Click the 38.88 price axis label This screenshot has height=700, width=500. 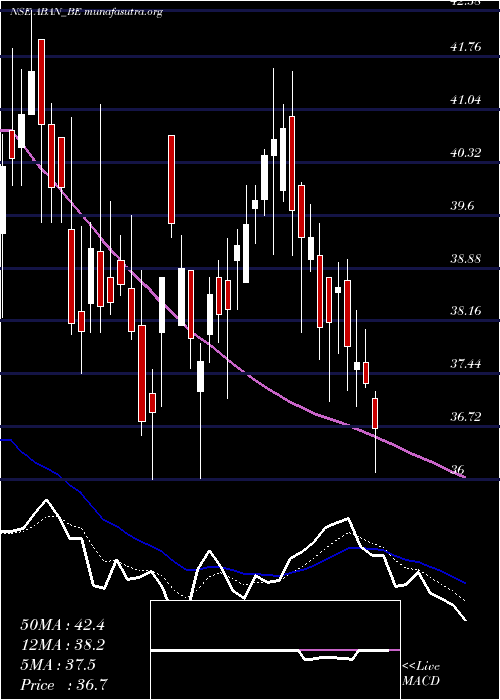tap(467, 258)
